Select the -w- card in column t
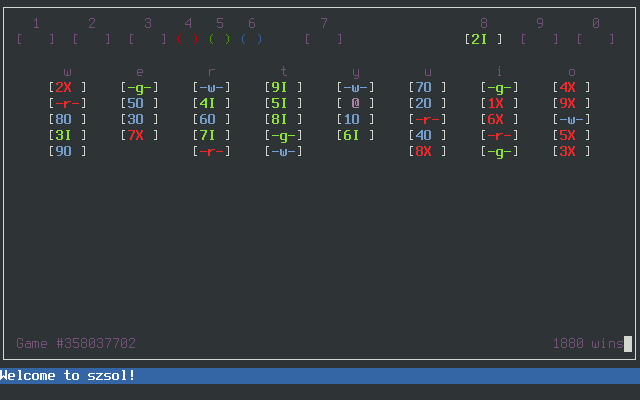Viewport: 640px width, 400px height. (284, 151)
